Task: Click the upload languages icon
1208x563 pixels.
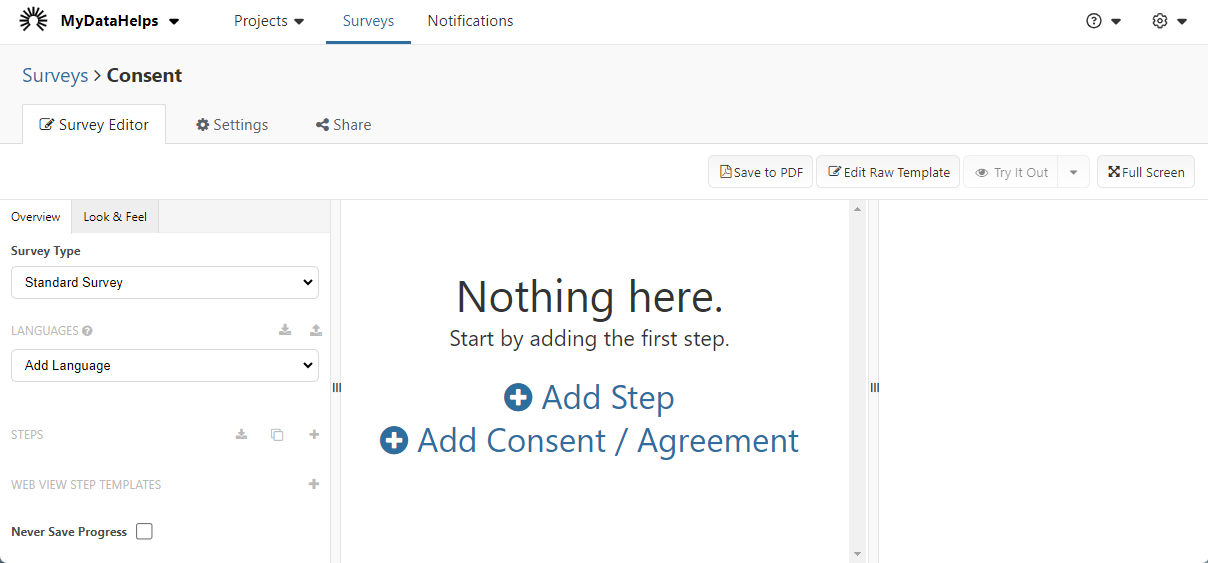Action: coord(316,330)
